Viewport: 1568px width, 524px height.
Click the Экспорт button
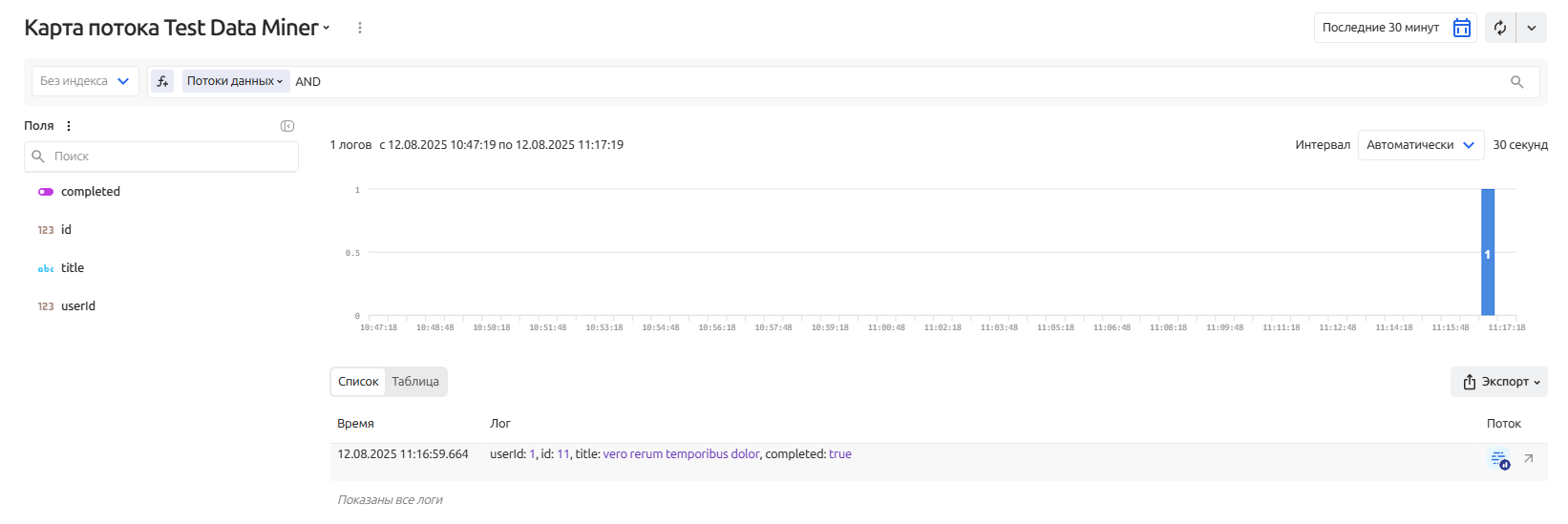1499,382
